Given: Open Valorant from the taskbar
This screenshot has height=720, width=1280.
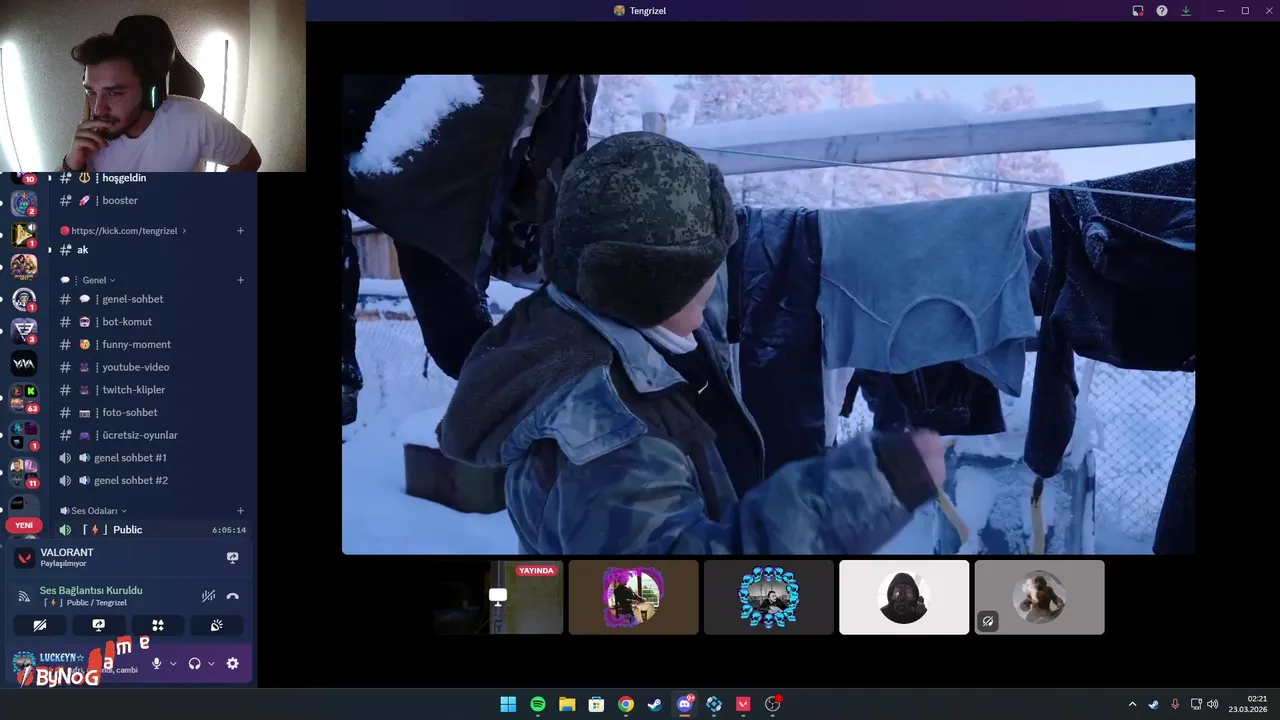Looking at the screenshot, I should [x=743, y=704].
